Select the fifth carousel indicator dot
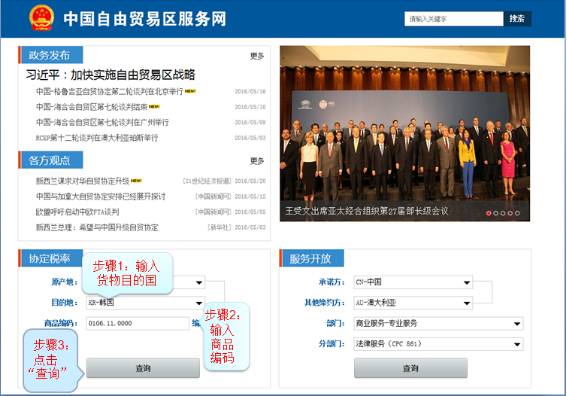567x396 pixels. (x=517, y=213)
